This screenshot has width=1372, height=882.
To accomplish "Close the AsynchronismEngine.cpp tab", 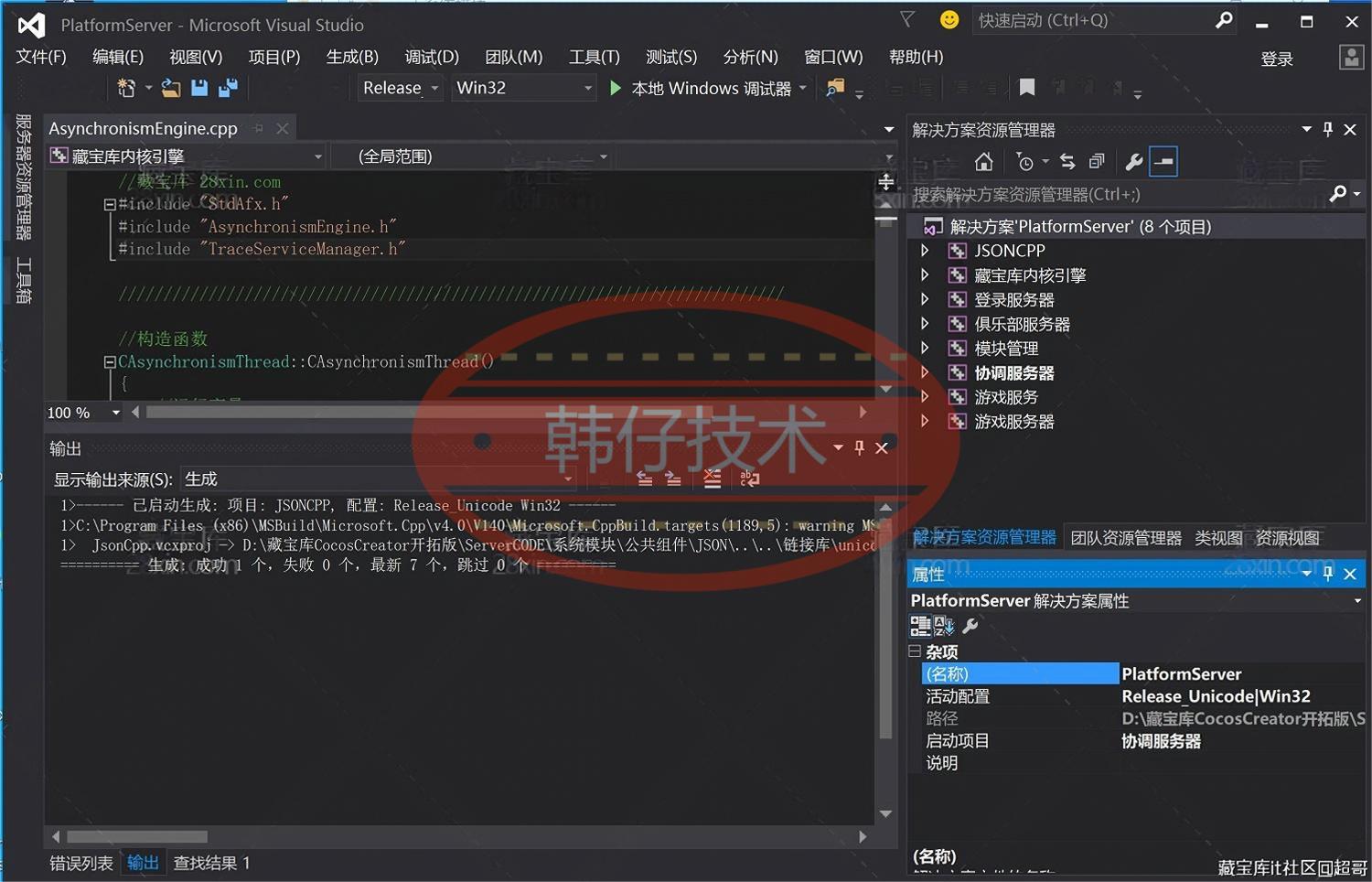I will point(283,129).
